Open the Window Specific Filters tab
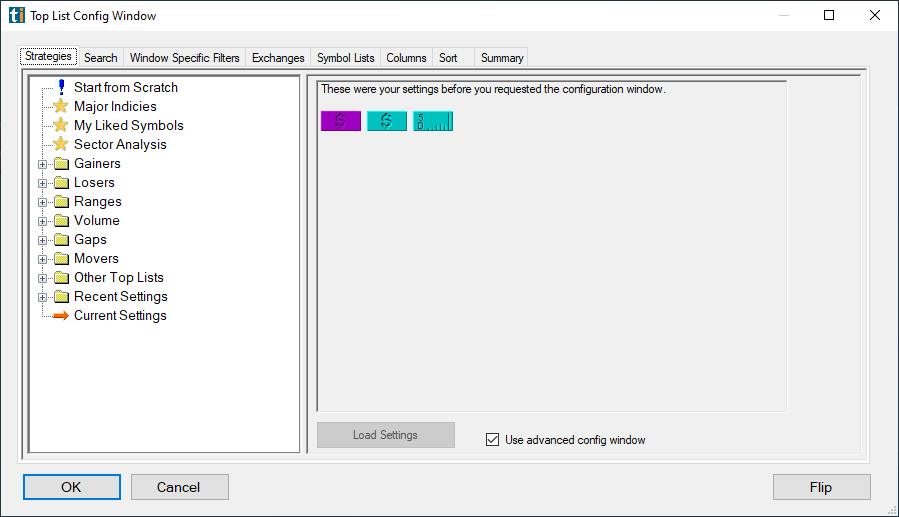Image resolution: width=899 pixels, height=517 pixels. [185, 58]
